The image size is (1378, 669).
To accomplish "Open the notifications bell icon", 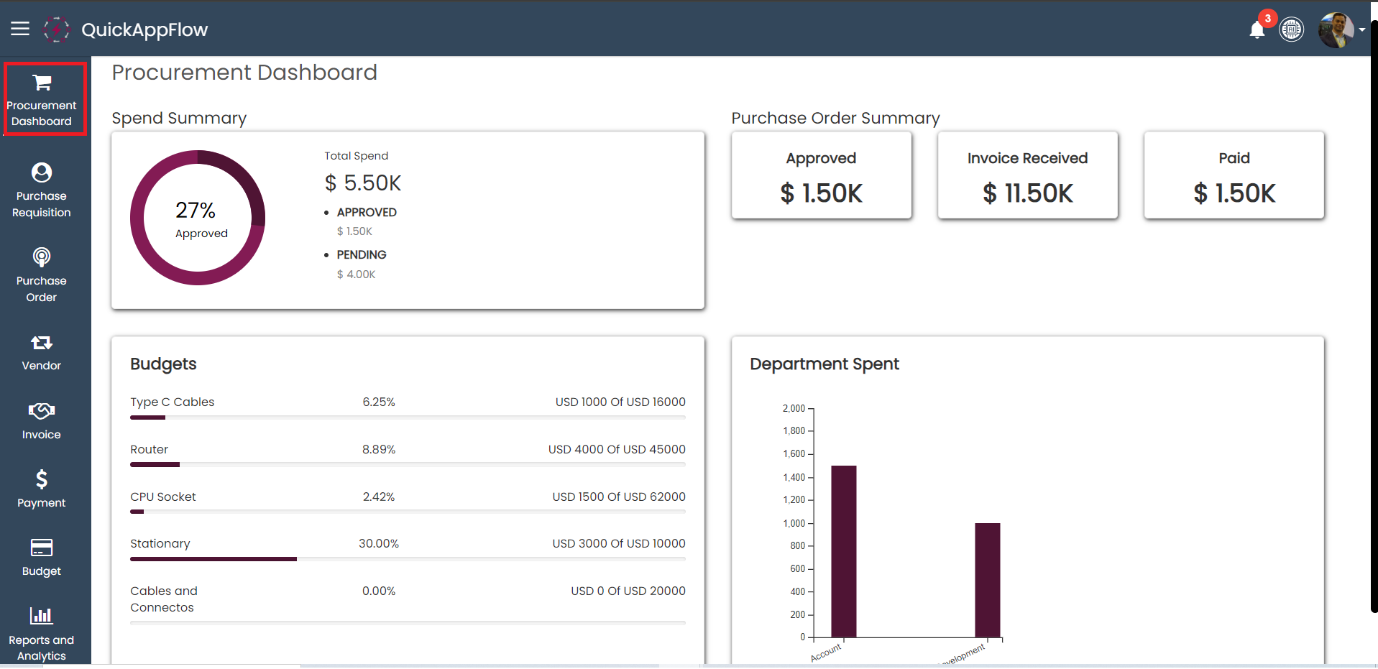I will coord(1257,30).
